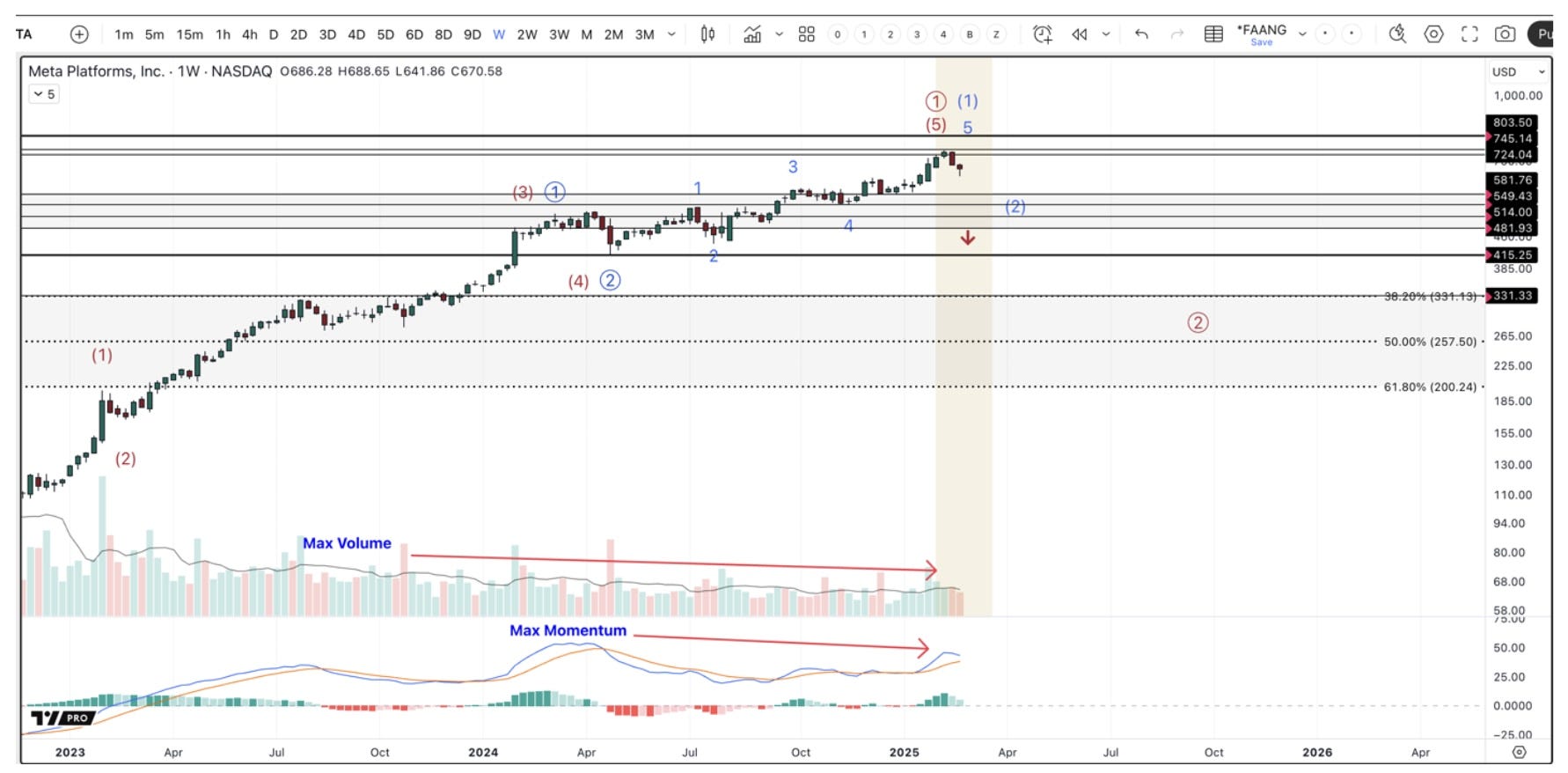Open chart time zone settings gear

click(x=1519, y=752)
